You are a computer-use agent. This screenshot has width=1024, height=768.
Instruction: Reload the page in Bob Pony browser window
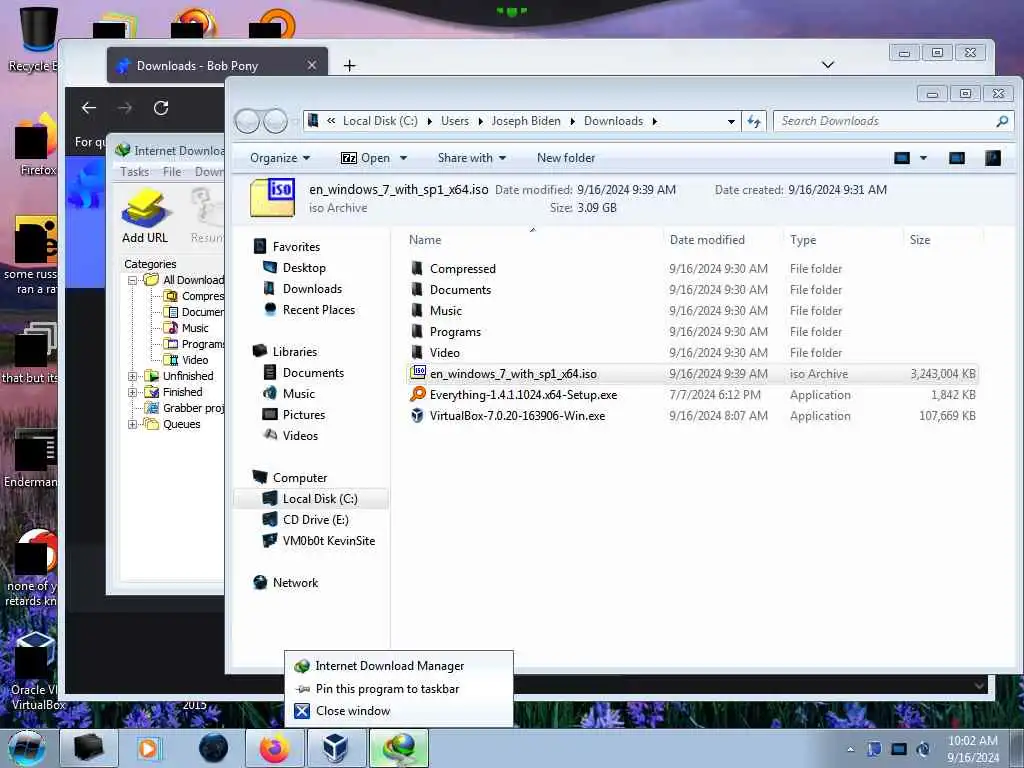(x=161, y=108)
